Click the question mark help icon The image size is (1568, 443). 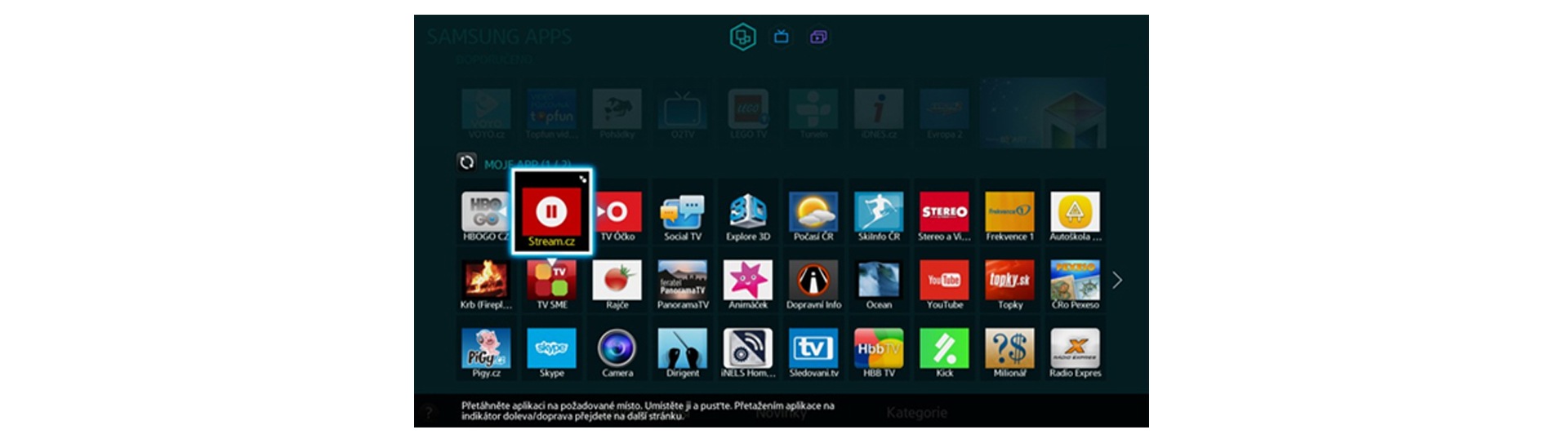click(430, 413)
